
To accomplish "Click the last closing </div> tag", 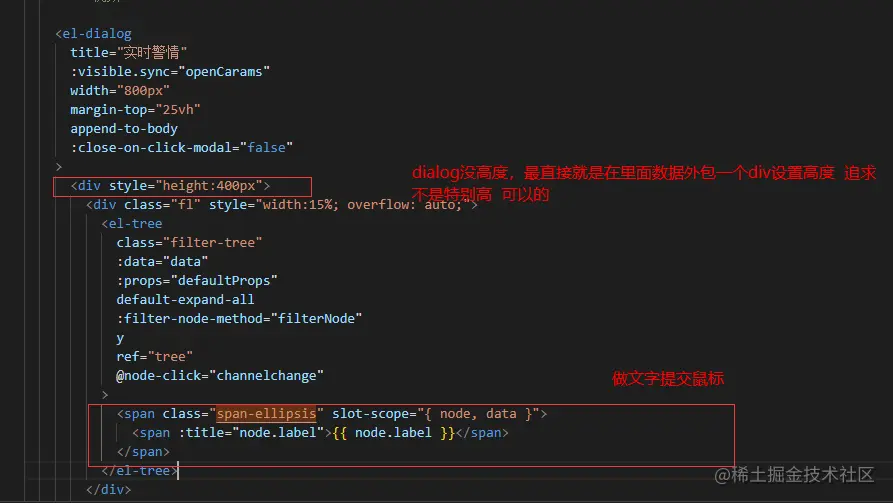I will (x=108, y=489).
